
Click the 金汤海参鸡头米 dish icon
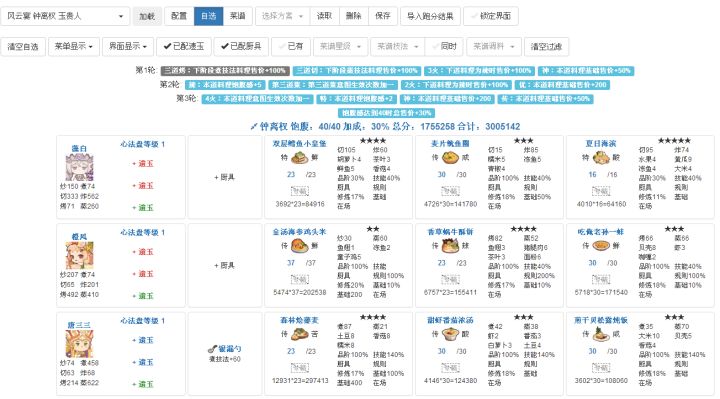point(299,246)
